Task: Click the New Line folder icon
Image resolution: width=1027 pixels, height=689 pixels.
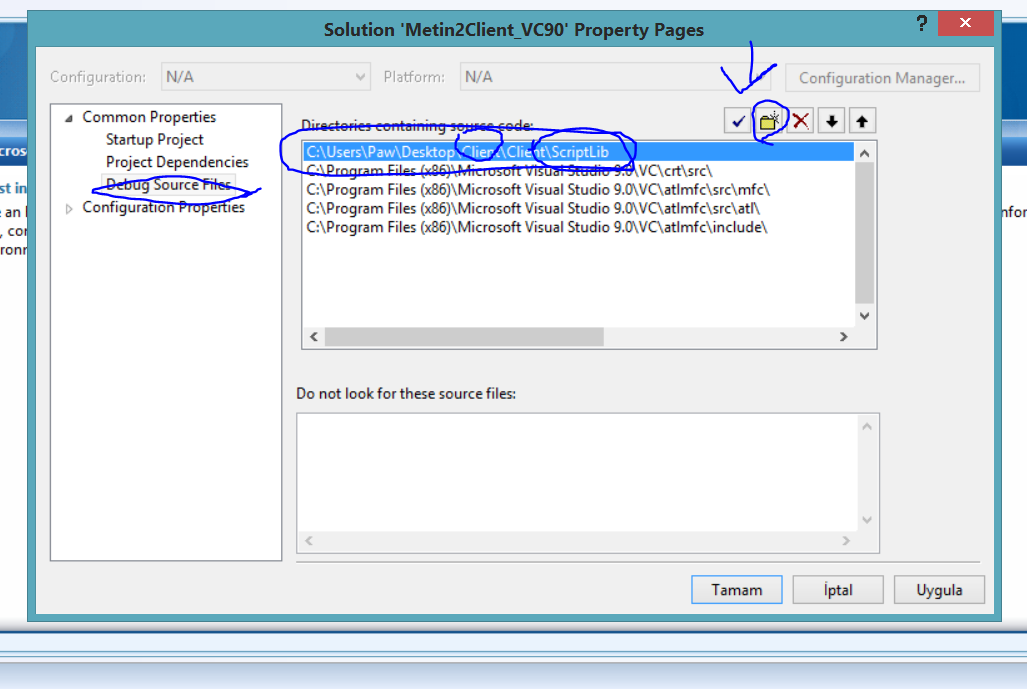Action: coord(769,121)
